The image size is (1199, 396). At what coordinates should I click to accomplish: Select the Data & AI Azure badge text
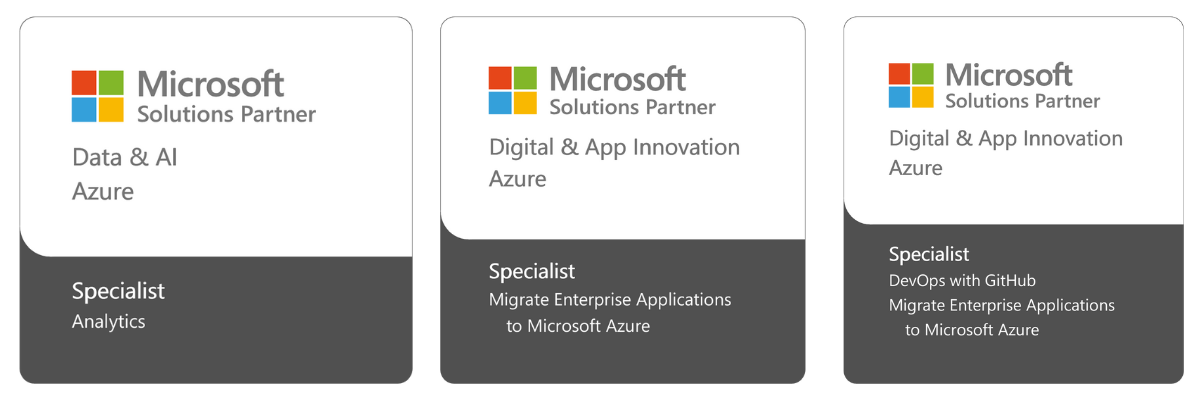[x=125, y=174]
